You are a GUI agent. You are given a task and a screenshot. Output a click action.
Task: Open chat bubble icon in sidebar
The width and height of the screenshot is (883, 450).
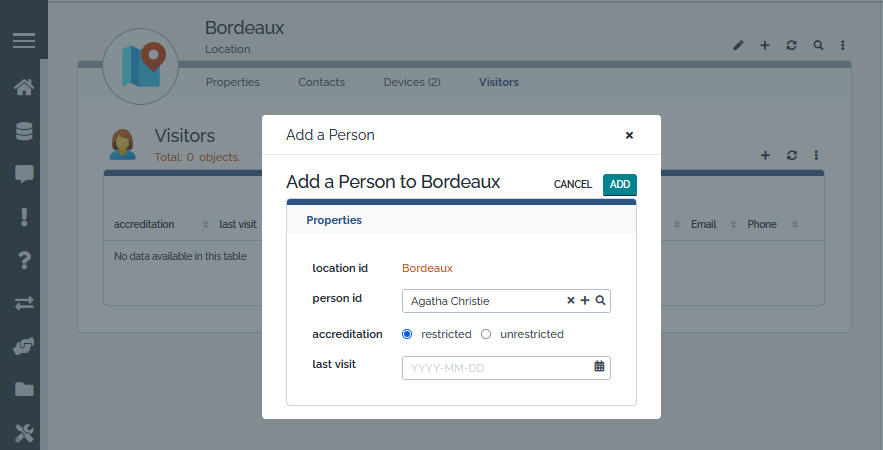click(x=24, y=174)
